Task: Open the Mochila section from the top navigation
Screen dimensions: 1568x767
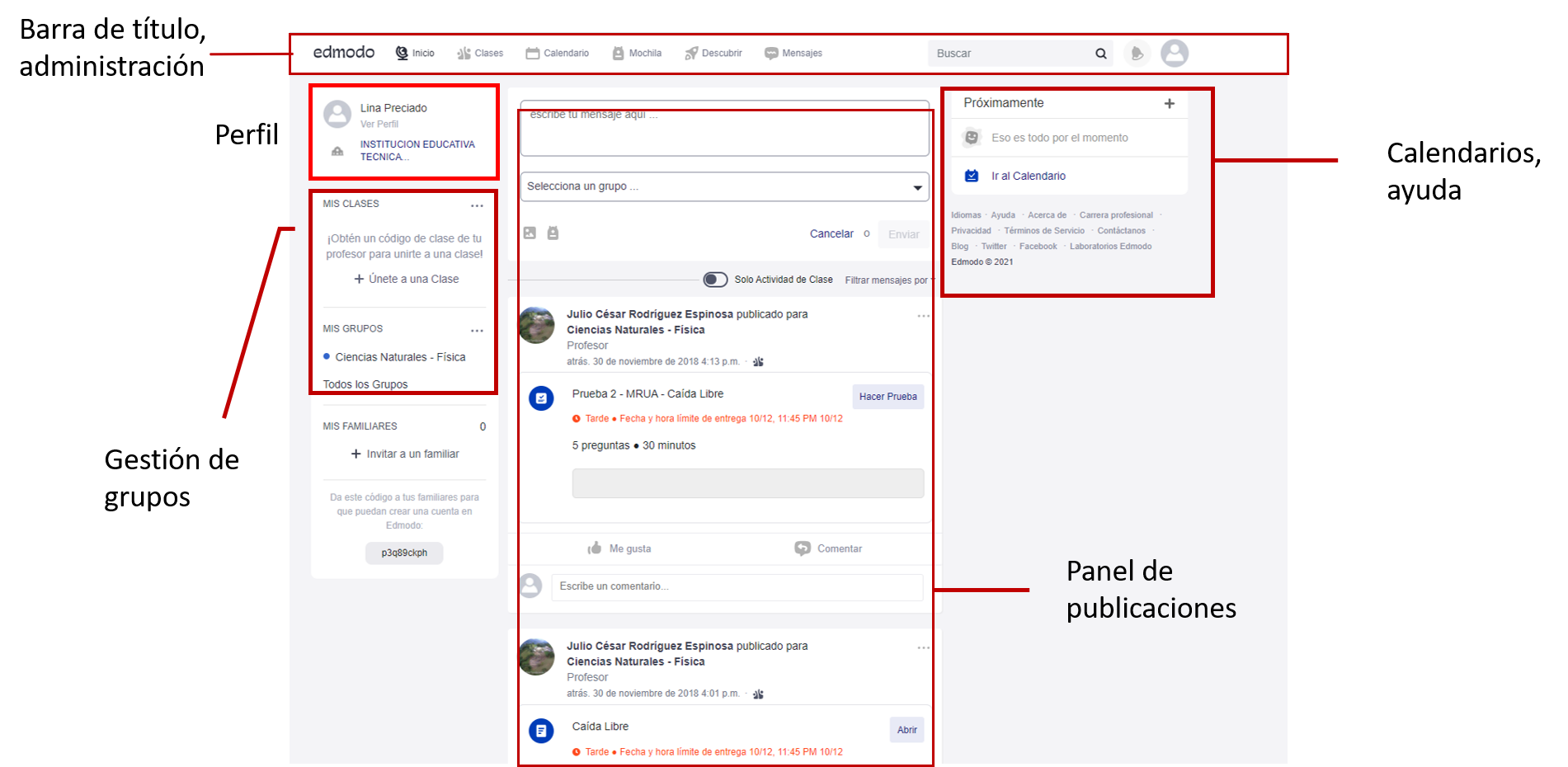Action: pyautogui.click(x=636, y=53)
